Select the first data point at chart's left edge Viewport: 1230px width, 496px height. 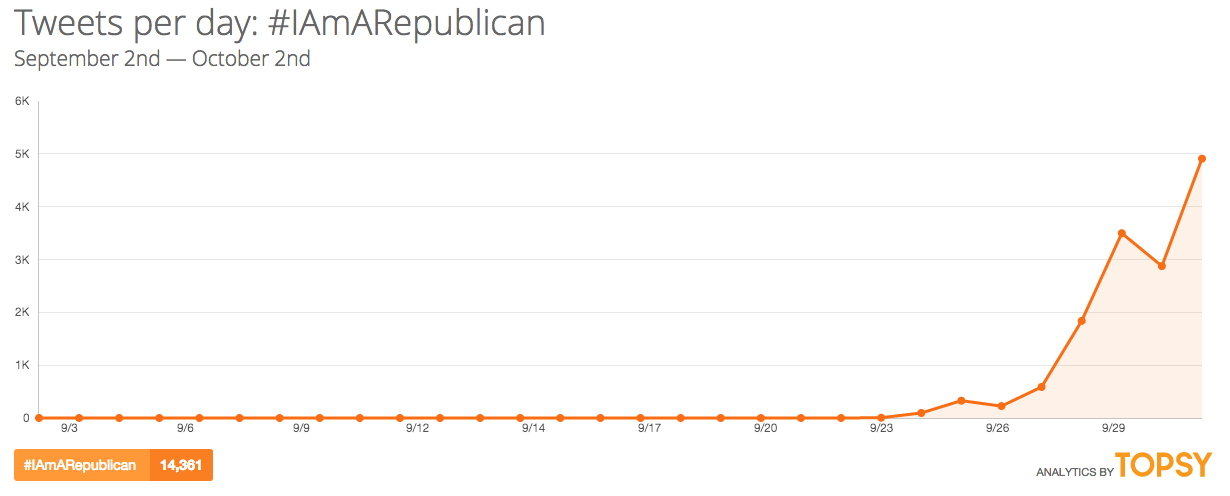click(x=39, y=418)
